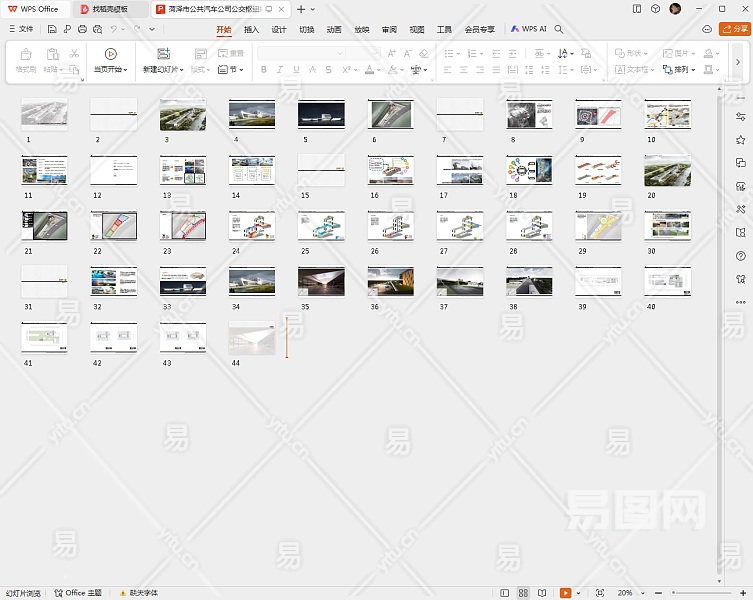753x600 pixels.
Task: Switch to the 插入 ribbon tab
Action: (251, 30)
